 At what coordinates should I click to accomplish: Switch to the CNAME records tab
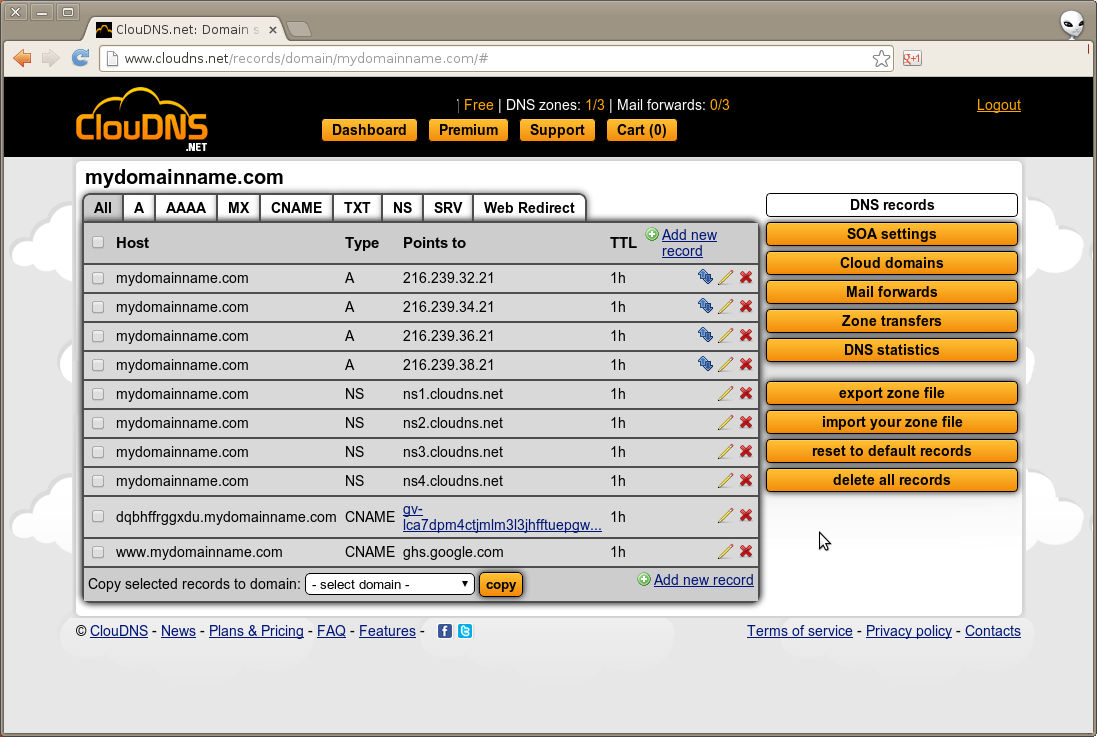296,208
